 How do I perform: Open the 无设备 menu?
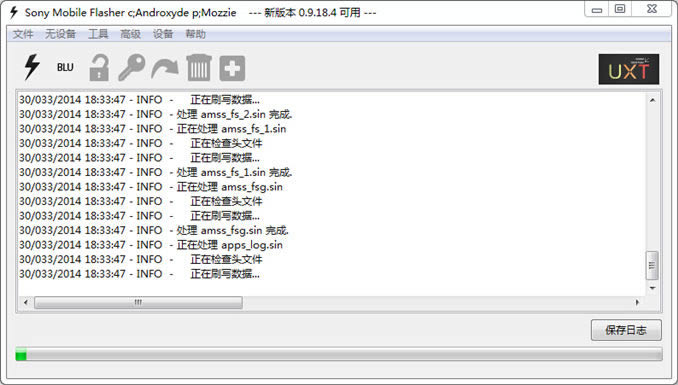pyautogui.click(x=61, y=34)
